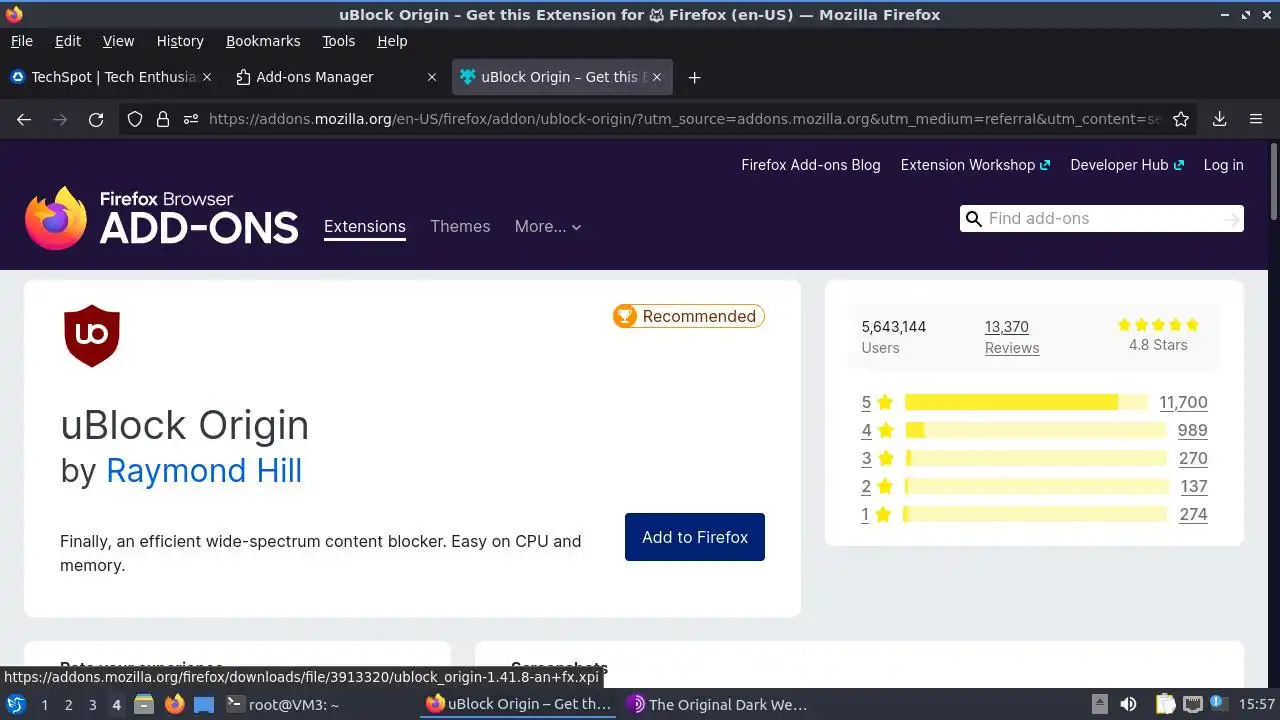Switch to workspace 1 in taskbar
This screenshot has height=720, width=1280.
[44, 704]
